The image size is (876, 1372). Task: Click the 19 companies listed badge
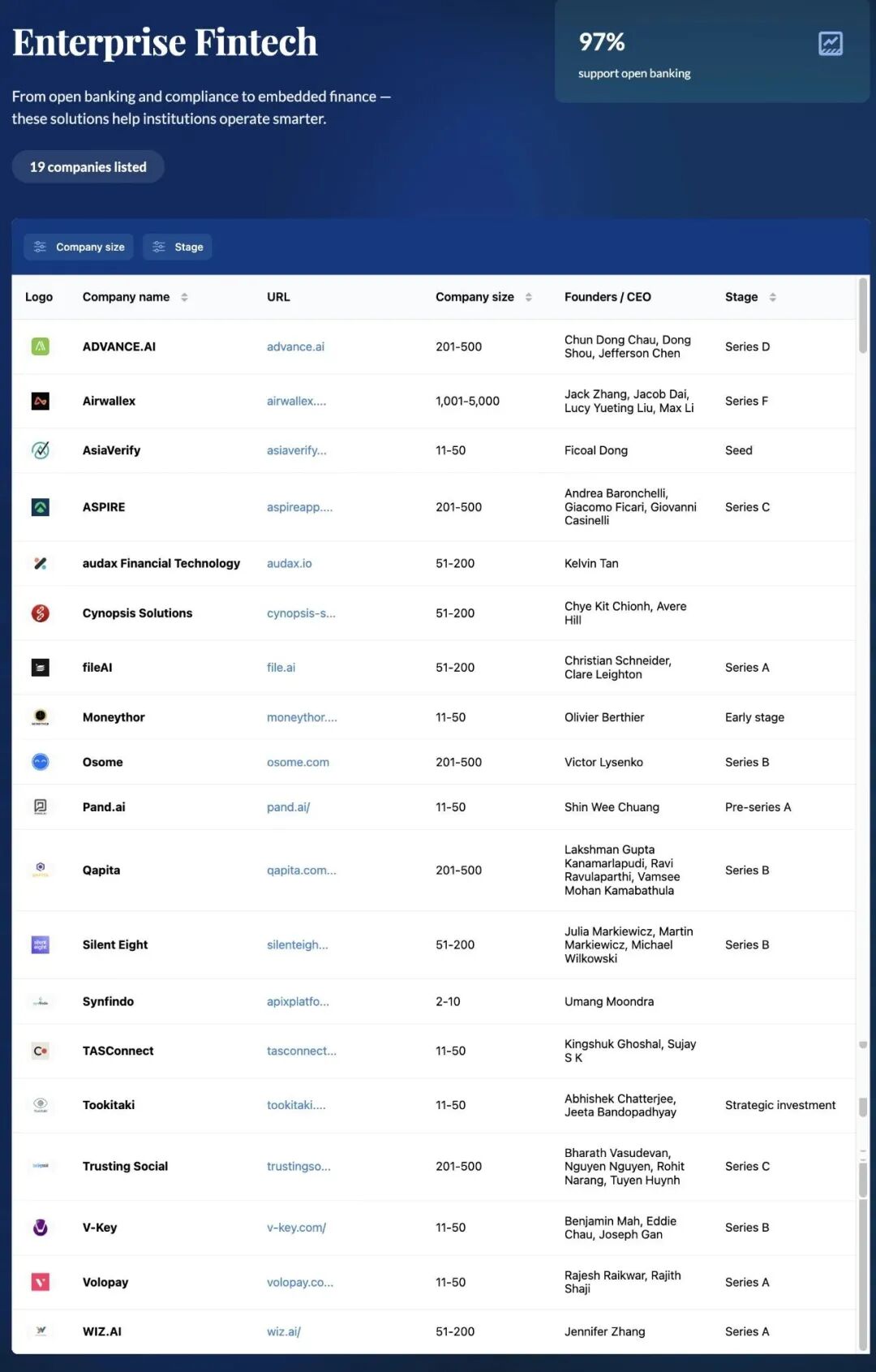click(x=88, y=166)
